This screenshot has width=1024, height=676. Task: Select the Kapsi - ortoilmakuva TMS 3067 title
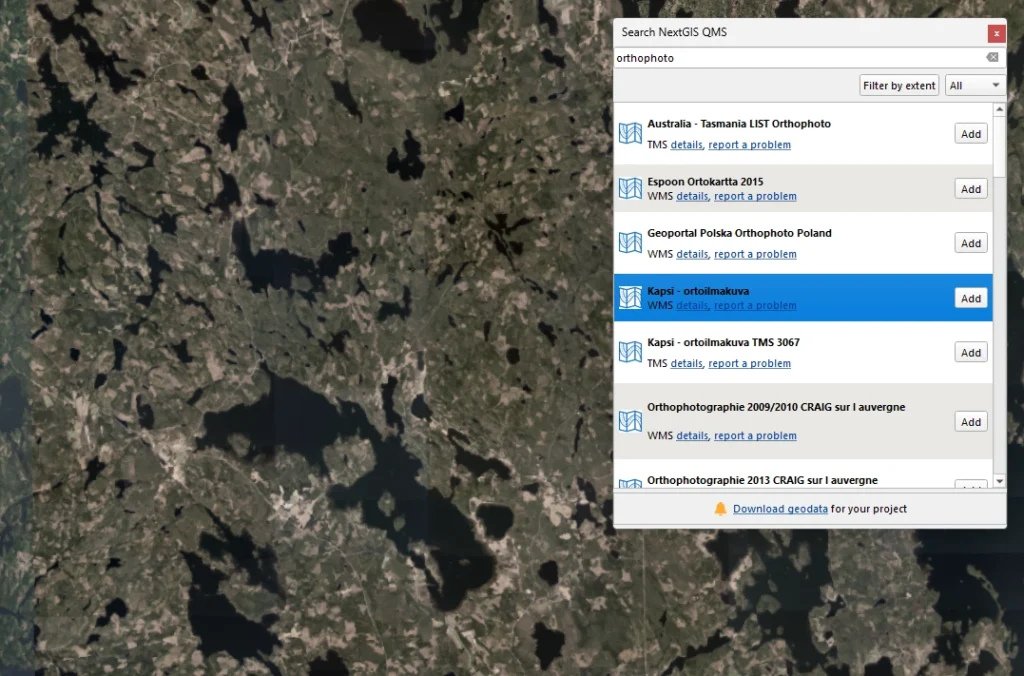click(x=723, y=342)
